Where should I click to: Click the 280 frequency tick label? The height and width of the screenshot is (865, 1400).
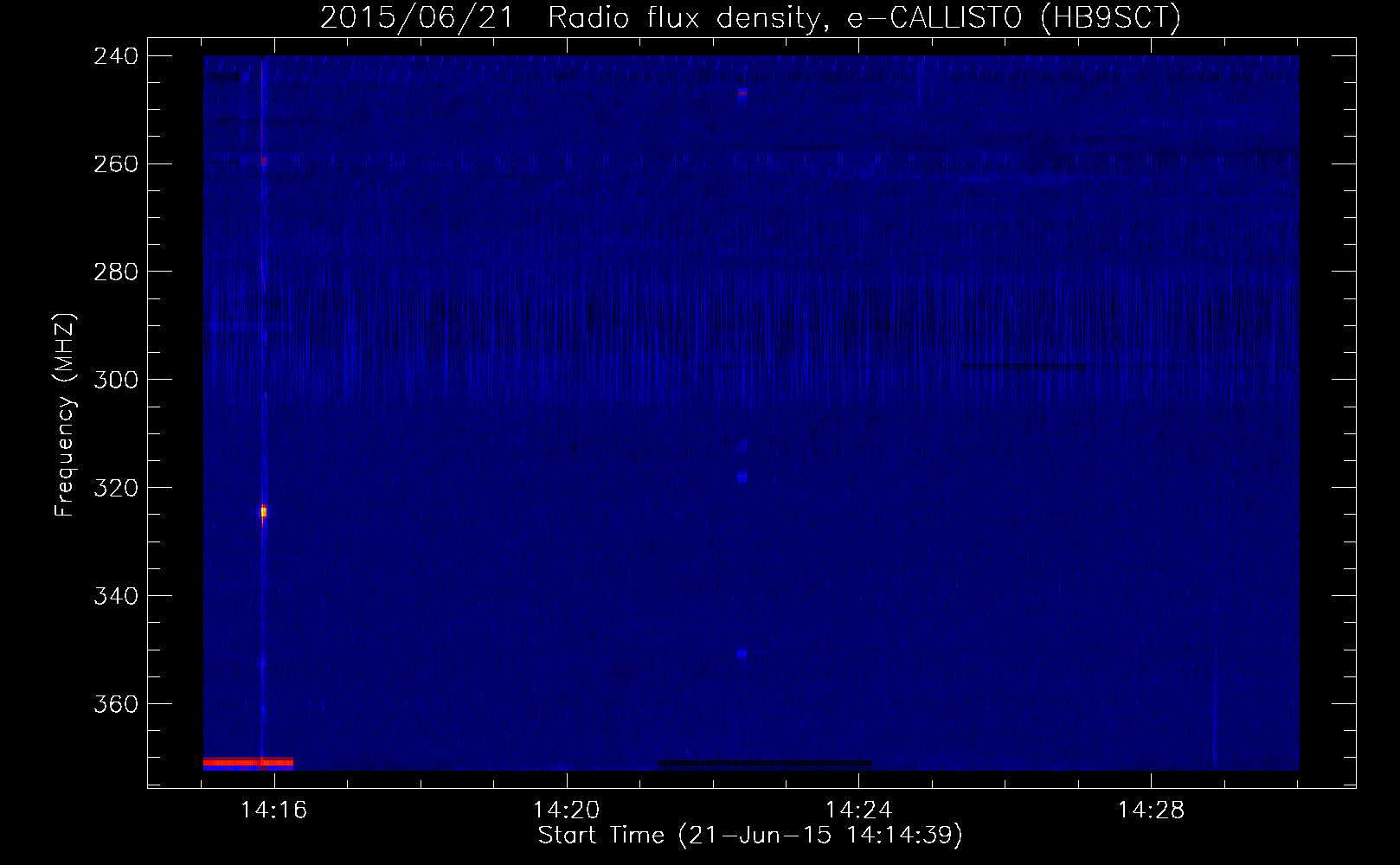(x=116, y=272)
